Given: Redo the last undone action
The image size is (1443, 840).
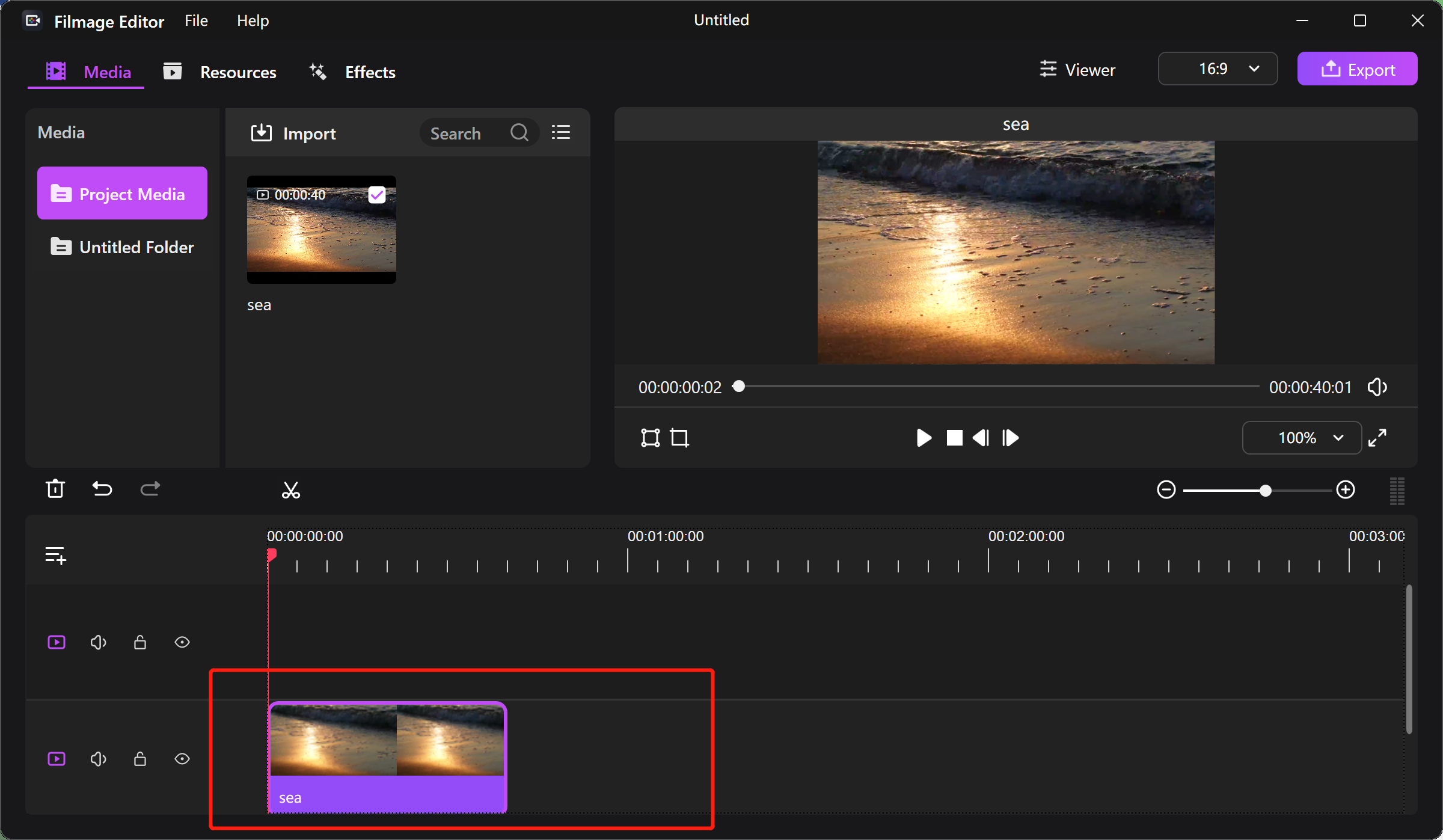Looking at the screenshot, I should pyautogui.click(x=150, y=489).
